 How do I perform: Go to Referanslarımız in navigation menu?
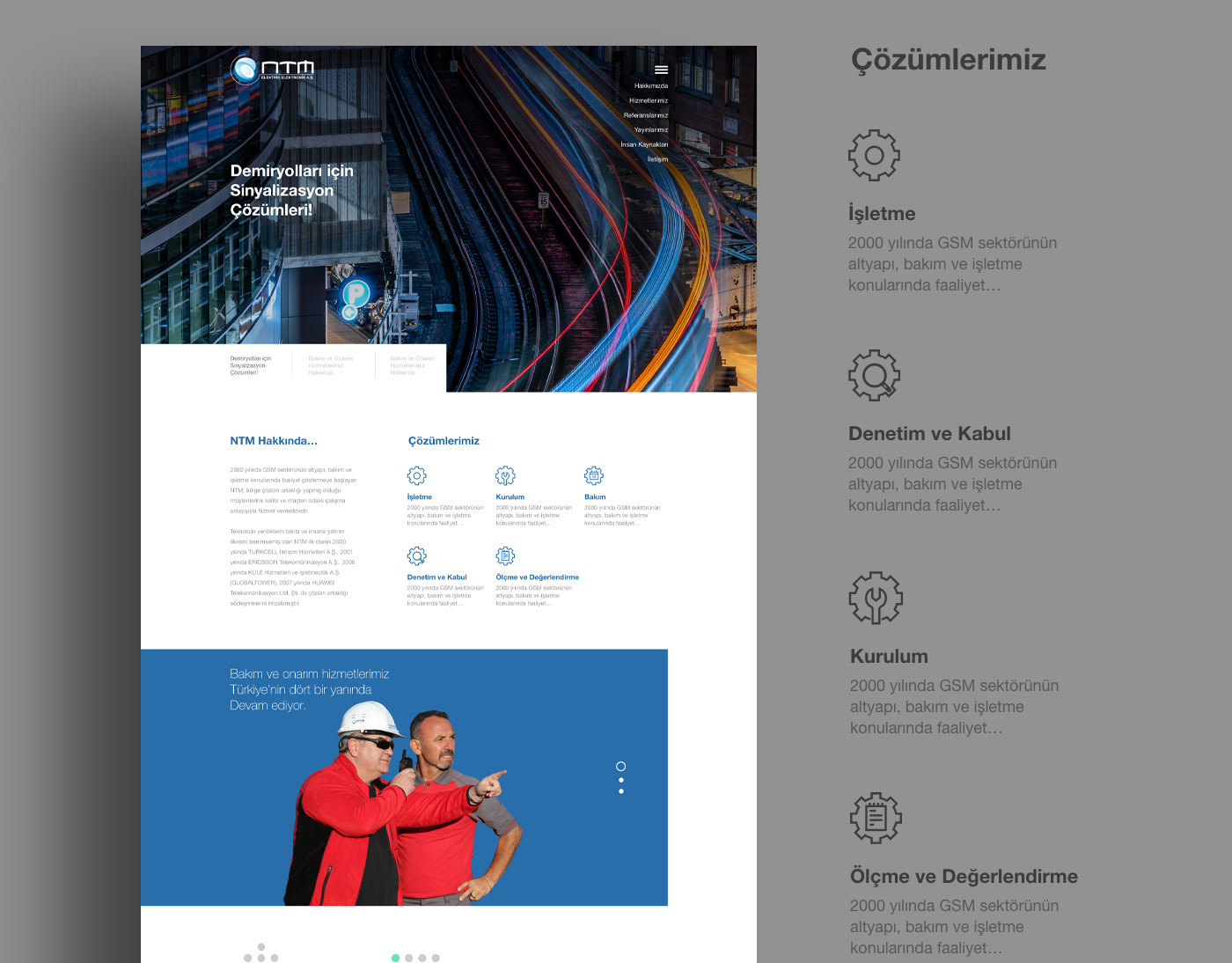[x=646, y=115]
